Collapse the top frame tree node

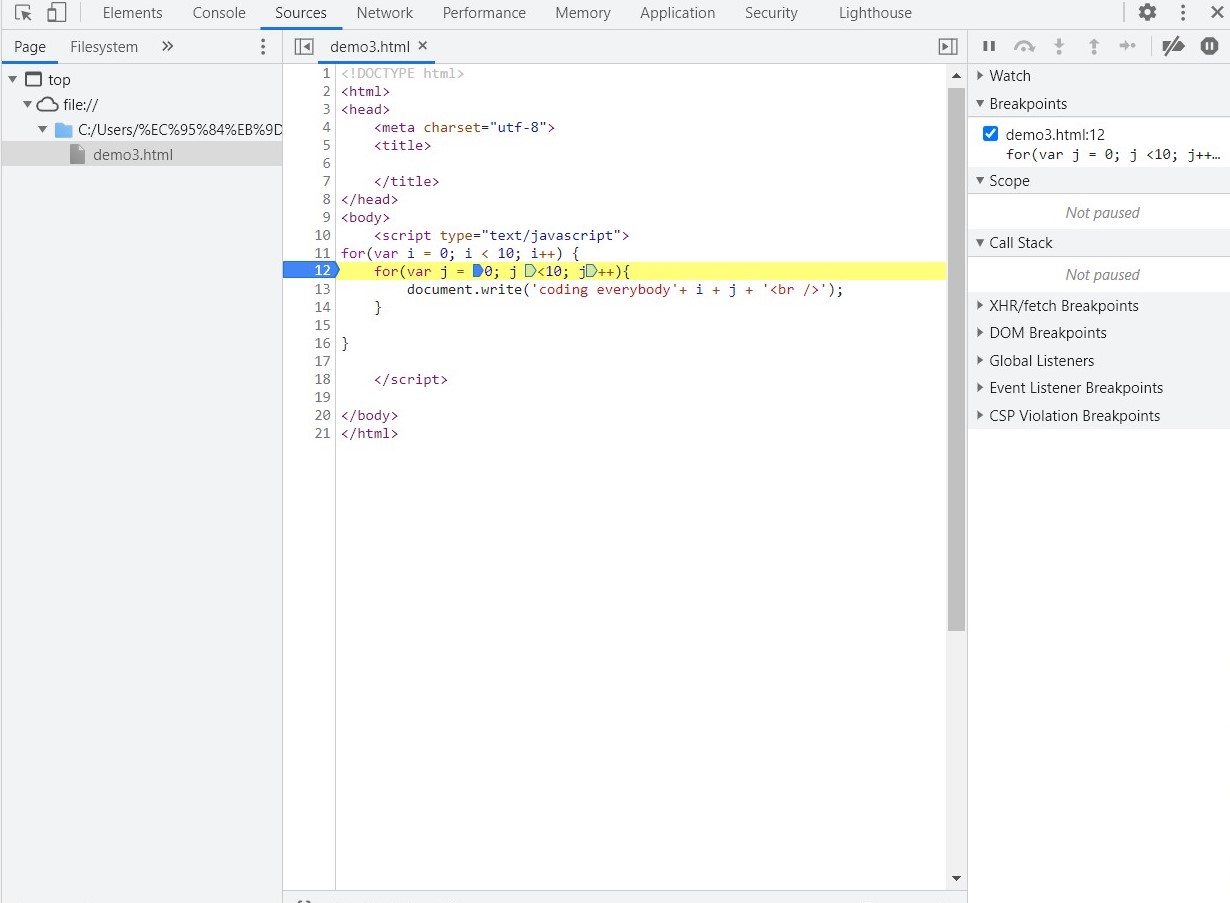tap(13, 80)
